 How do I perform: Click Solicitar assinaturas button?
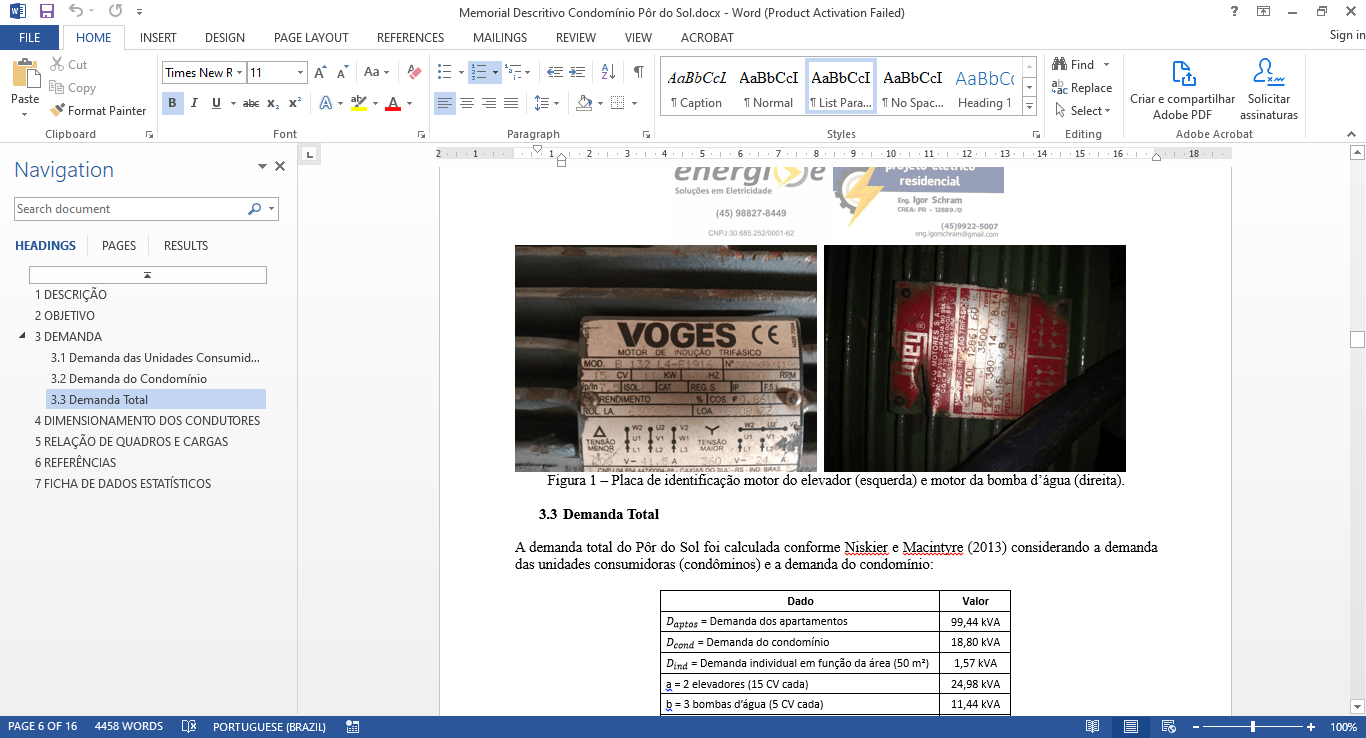(x=1269, y=91)
